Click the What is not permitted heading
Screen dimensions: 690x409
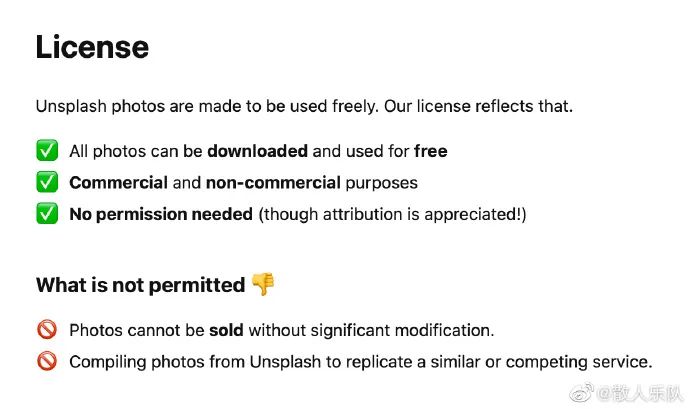coord(141,285)
